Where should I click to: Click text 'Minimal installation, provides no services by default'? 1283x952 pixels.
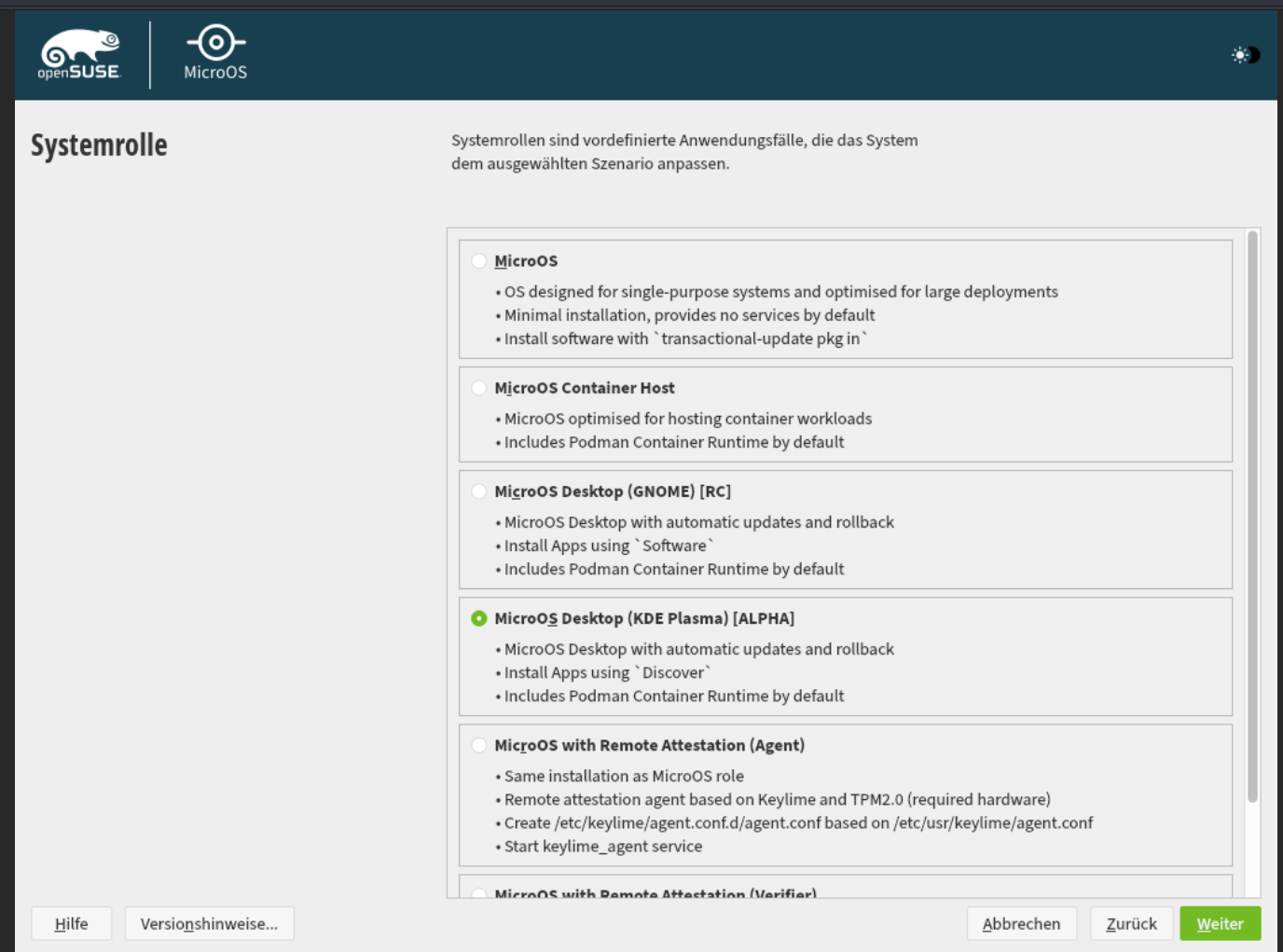pos(689,315)
